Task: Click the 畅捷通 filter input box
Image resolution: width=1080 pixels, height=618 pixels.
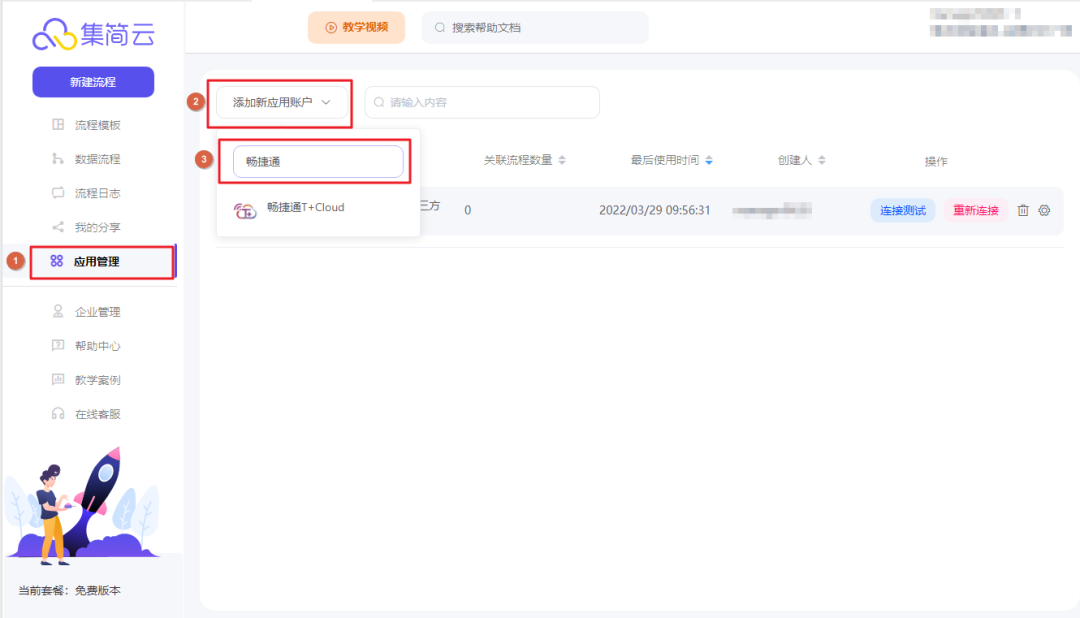Action: (x=318, y=161)
